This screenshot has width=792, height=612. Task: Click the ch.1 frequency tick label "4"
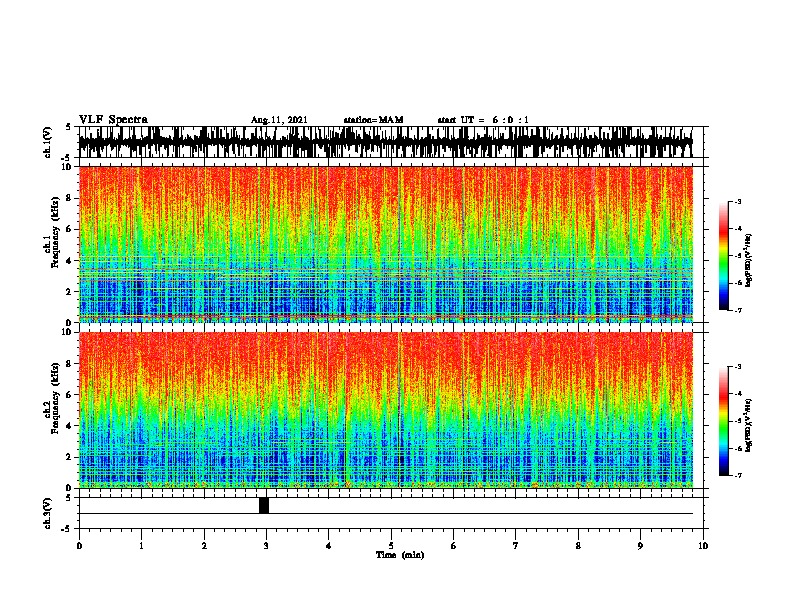(x=69, y=261)
